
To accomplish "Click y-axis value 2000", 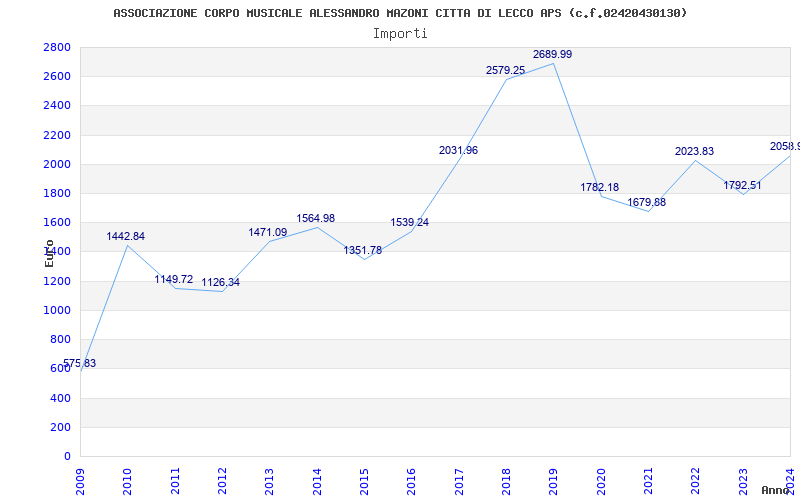I will (x=57, y=164).
